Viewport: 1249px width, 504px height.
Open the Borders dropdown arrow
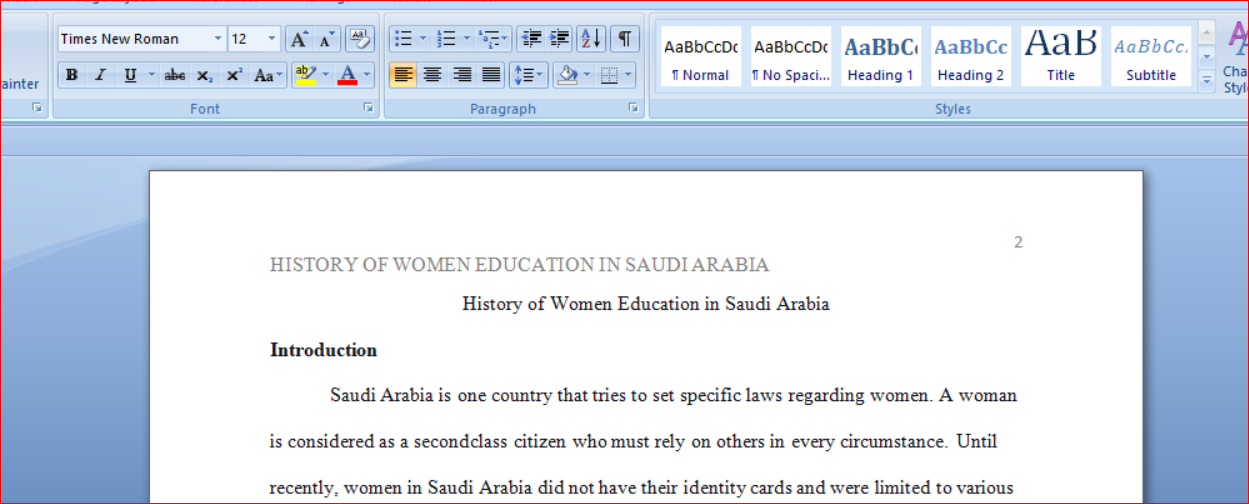[x=629, y=75]
